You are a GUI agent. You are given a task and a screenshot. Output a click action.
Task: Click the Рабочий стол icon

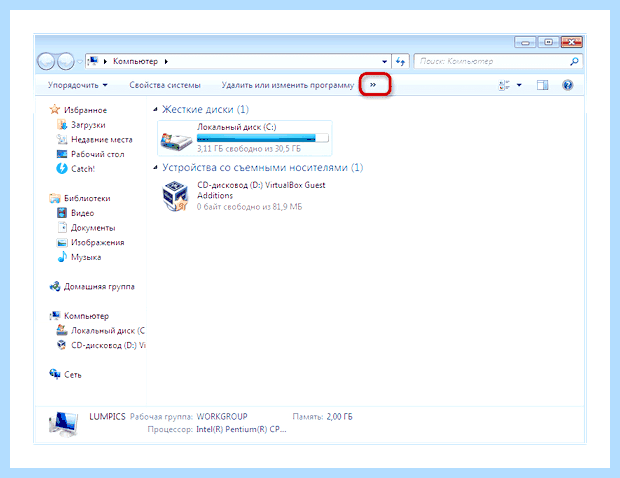[62, 154]
